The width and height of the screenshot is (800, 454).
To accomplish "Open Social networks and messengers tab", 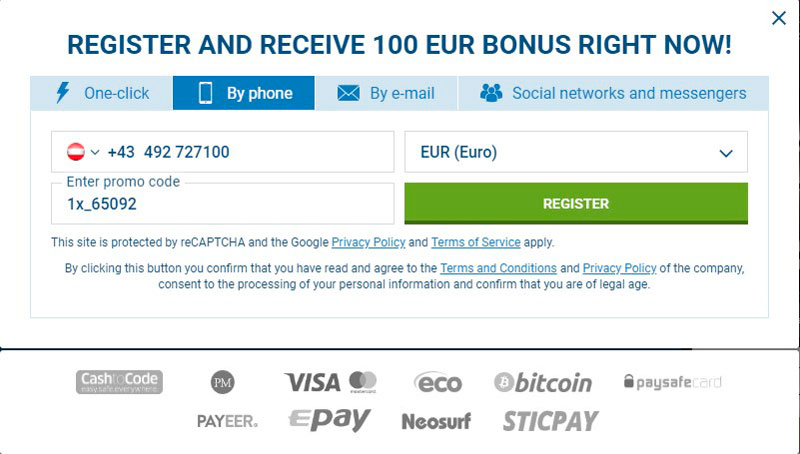I will 613,93.
